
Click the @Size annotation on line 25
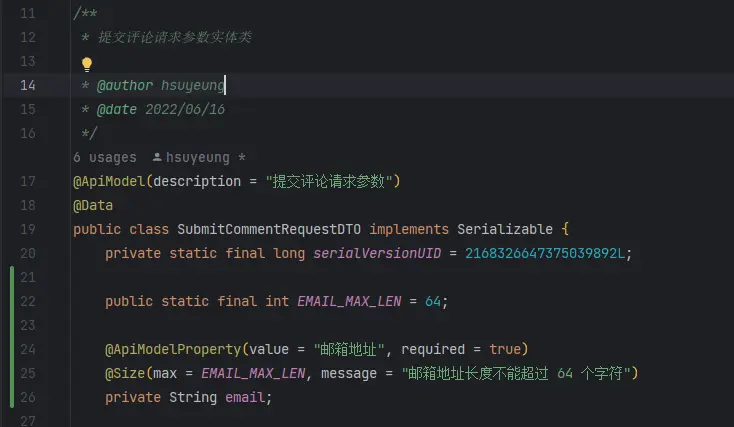125,373
